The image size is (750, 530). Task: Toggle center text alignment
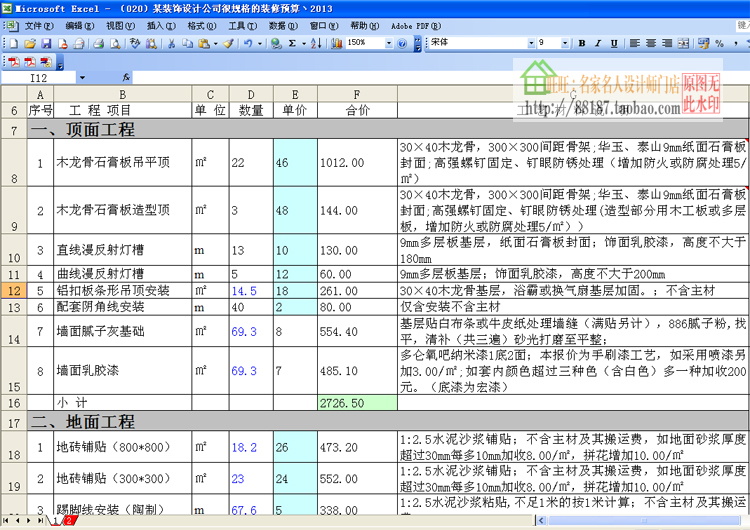[651, 44]
